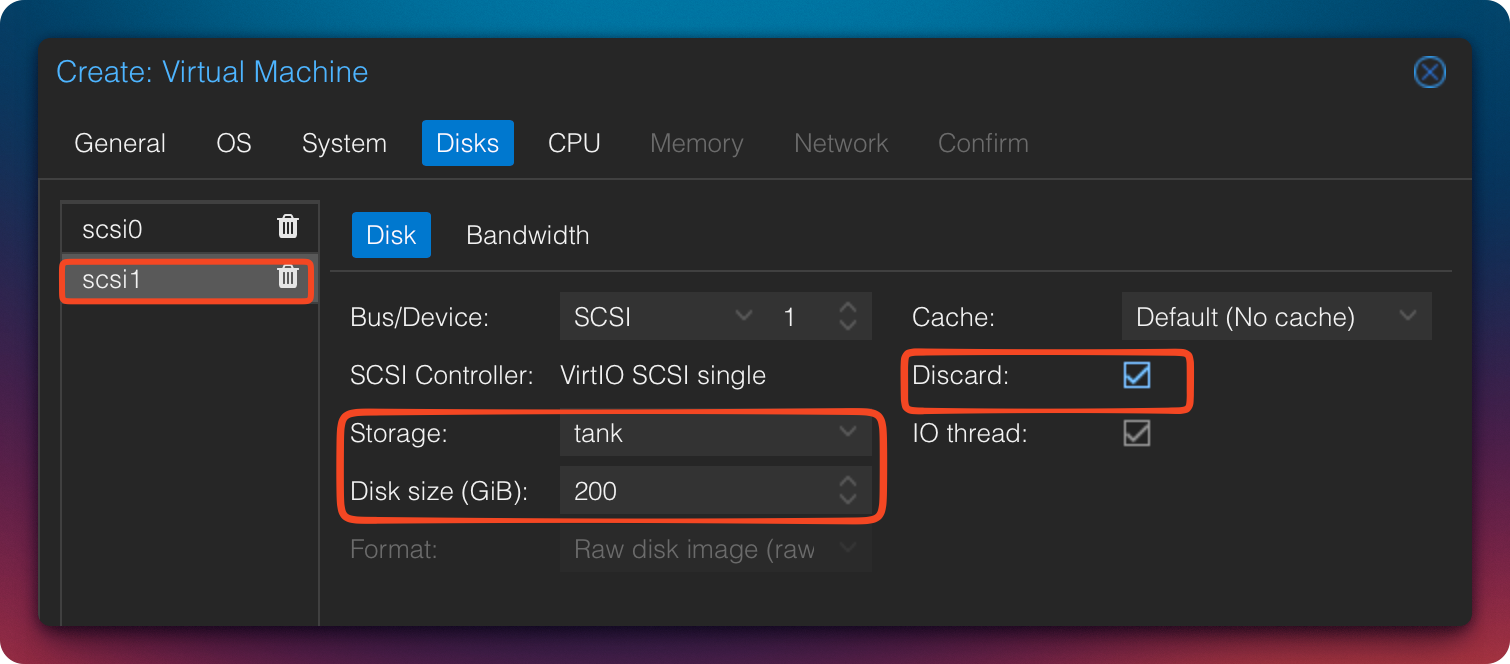
Task: Select the Disk sub-tab
Action: pyautogui.click(x=391, y=235)
